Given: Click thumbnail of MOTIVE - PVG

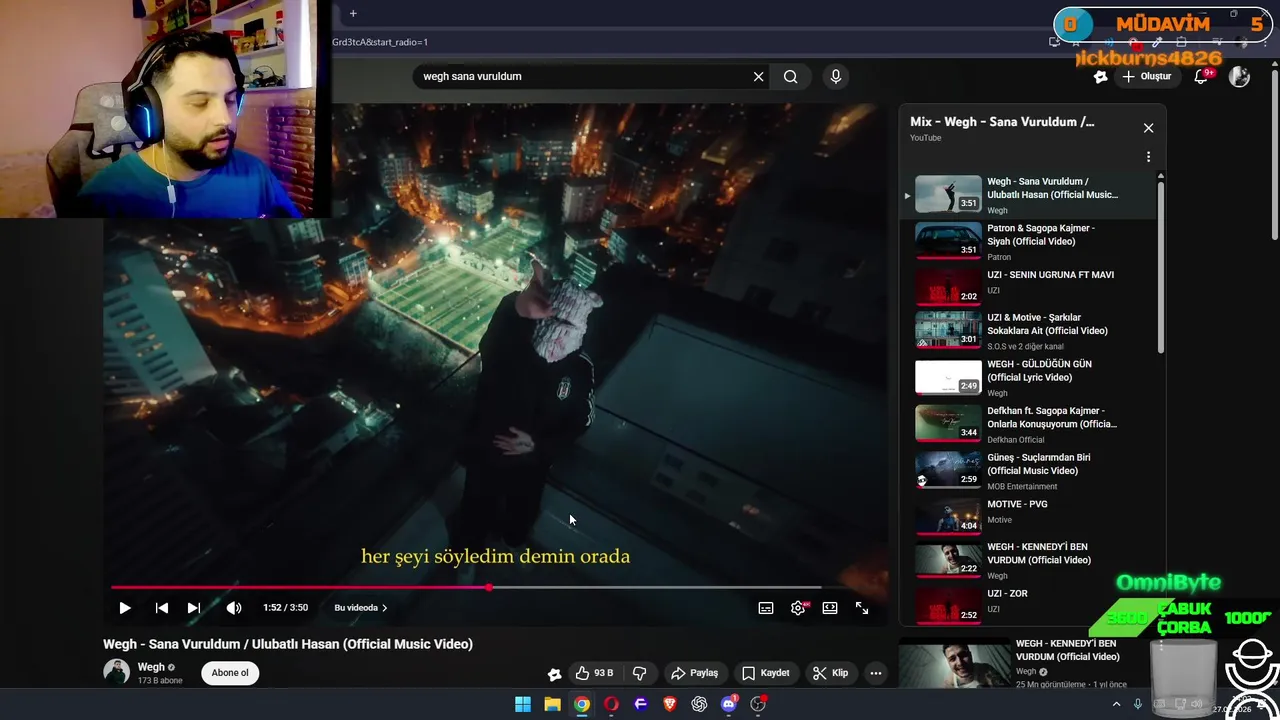Looking at the screenshot, I should [948, 515].
